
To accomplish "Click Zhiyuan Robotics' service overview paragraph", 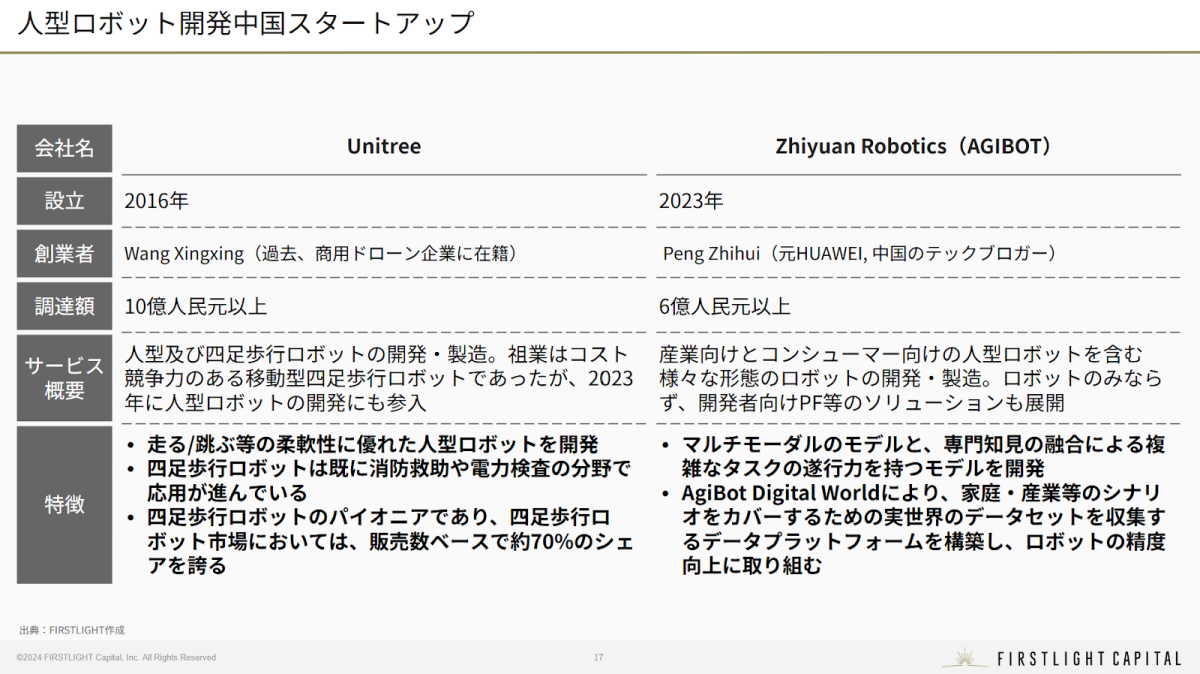I will 911,379.
